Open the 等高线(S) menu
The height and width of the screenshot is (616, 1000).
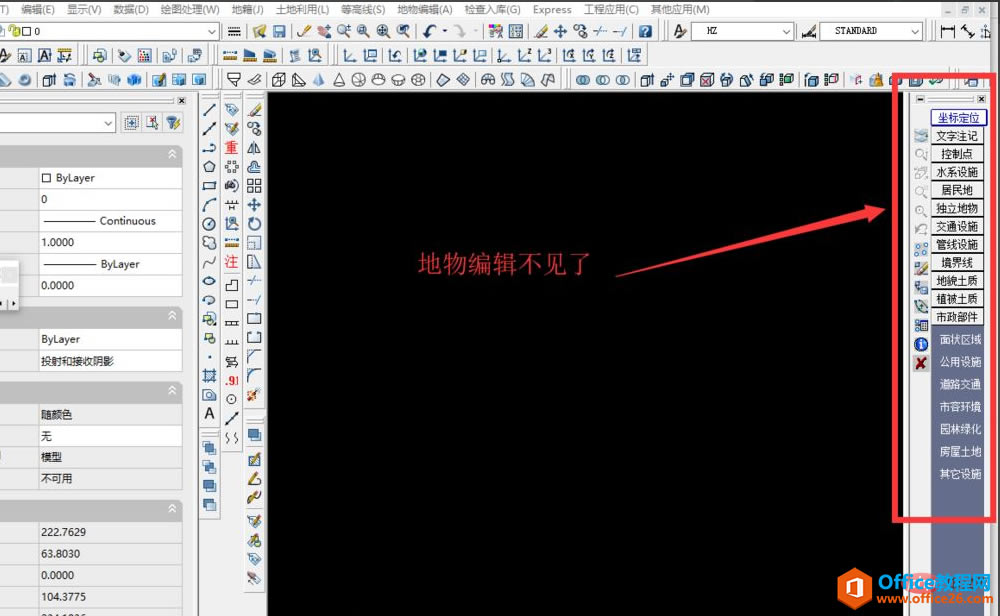[x=363, y=10]
